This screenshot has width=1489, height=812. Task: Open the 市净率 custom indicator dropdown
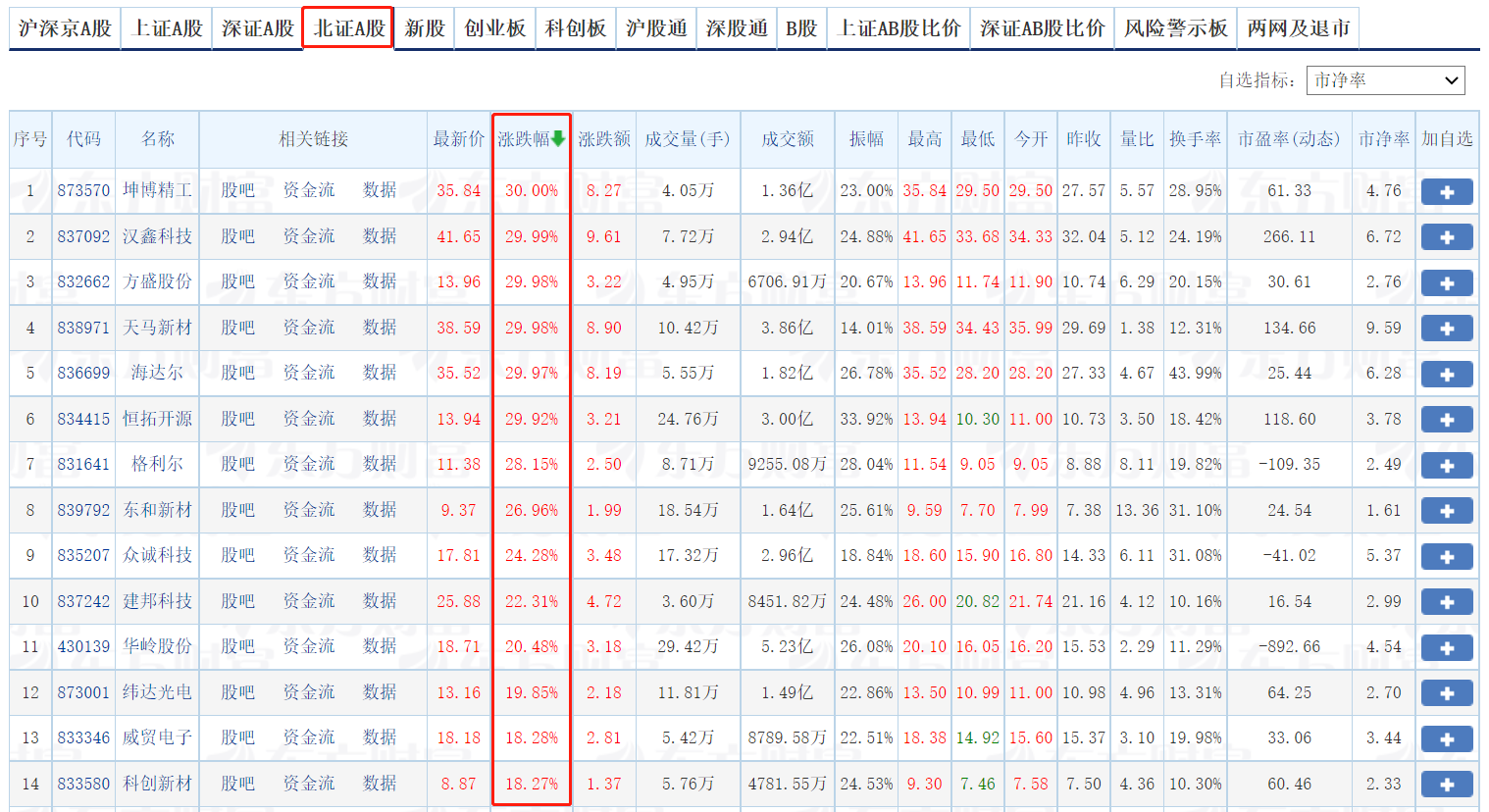coord(1386,80)
